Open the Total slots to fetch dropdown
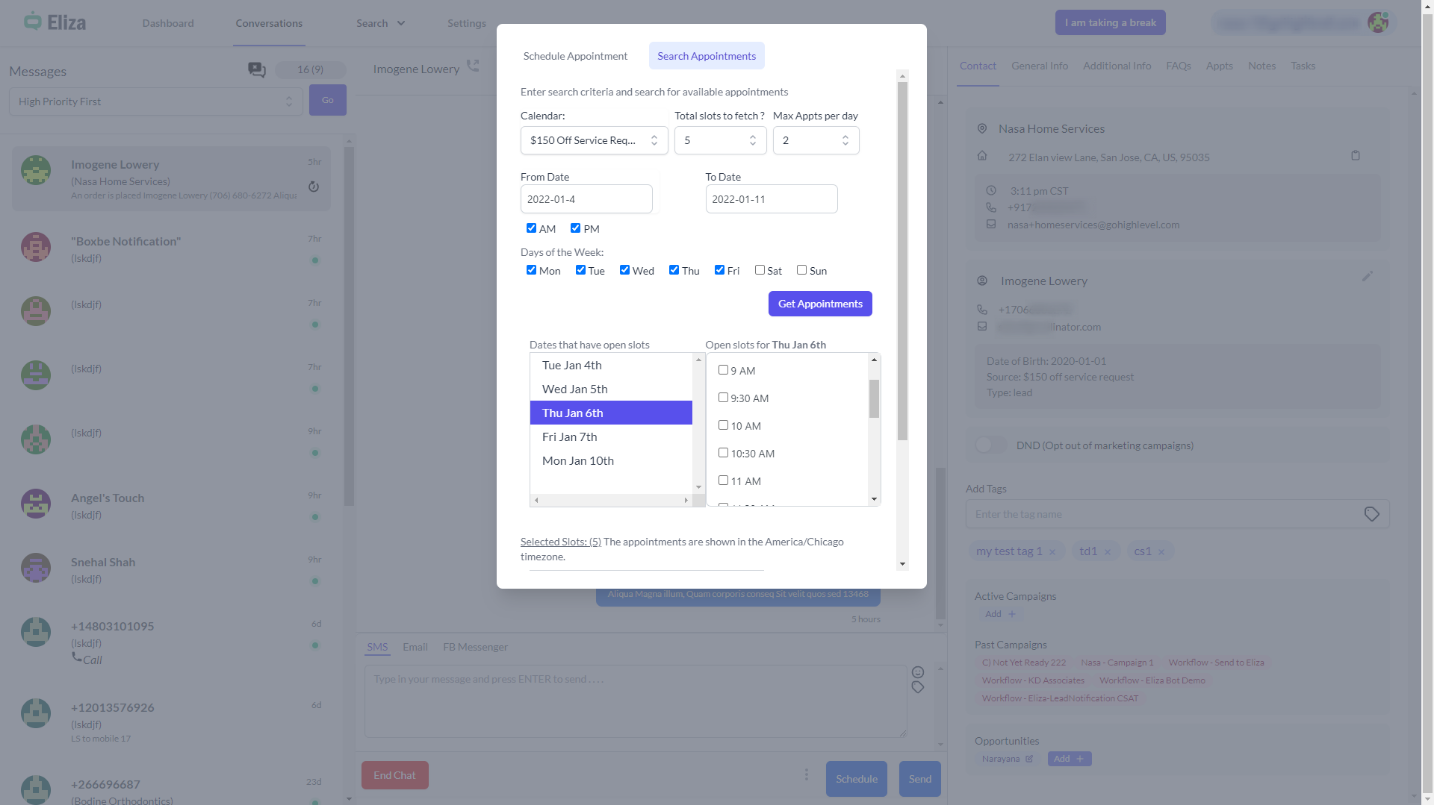Screen dimensions: 1434x805 [x=720, y=141]
